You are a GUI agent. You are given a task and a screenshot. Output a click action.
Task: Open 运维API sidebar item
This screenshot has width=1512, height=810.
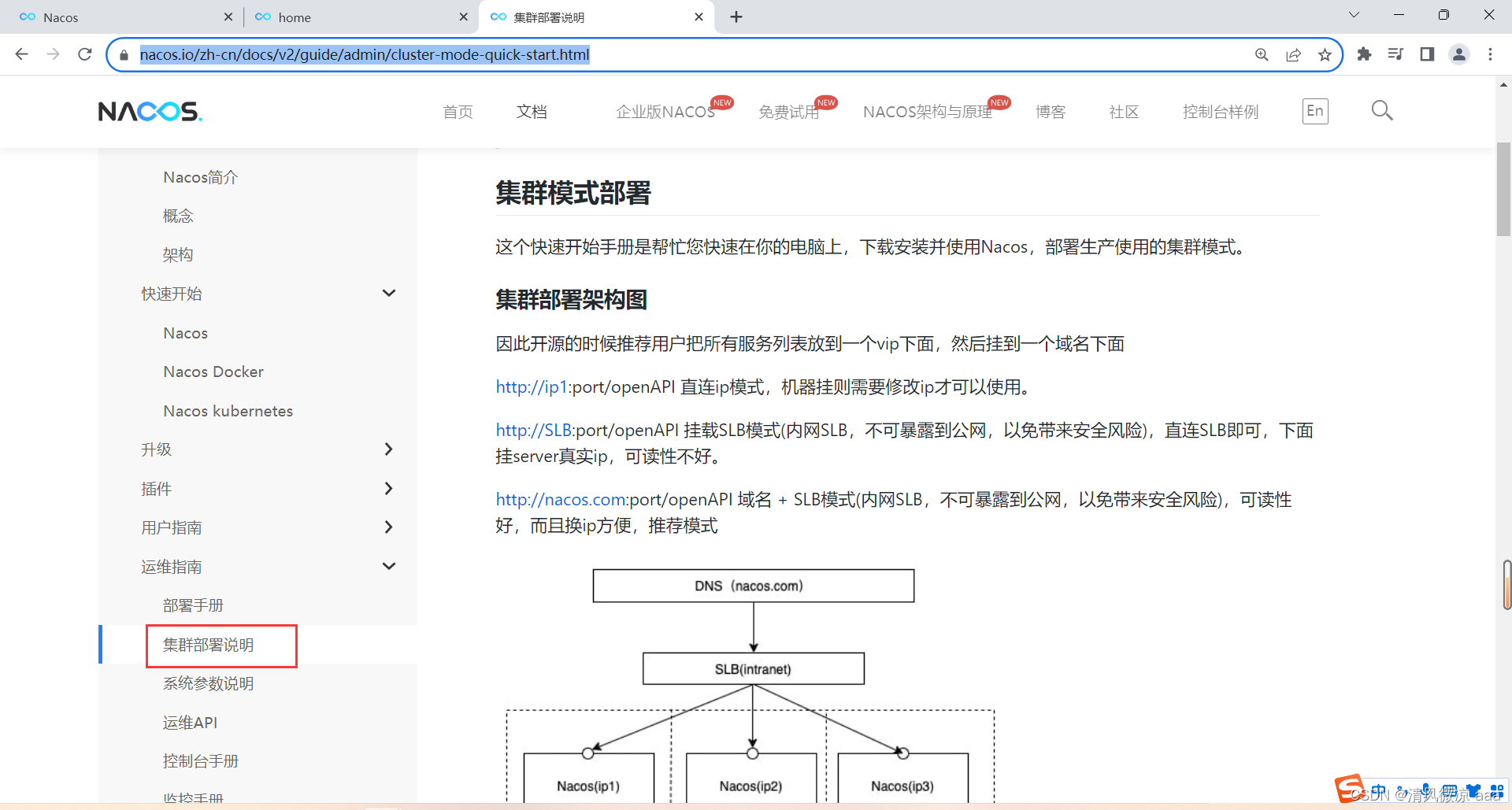(x=190, y=723)
